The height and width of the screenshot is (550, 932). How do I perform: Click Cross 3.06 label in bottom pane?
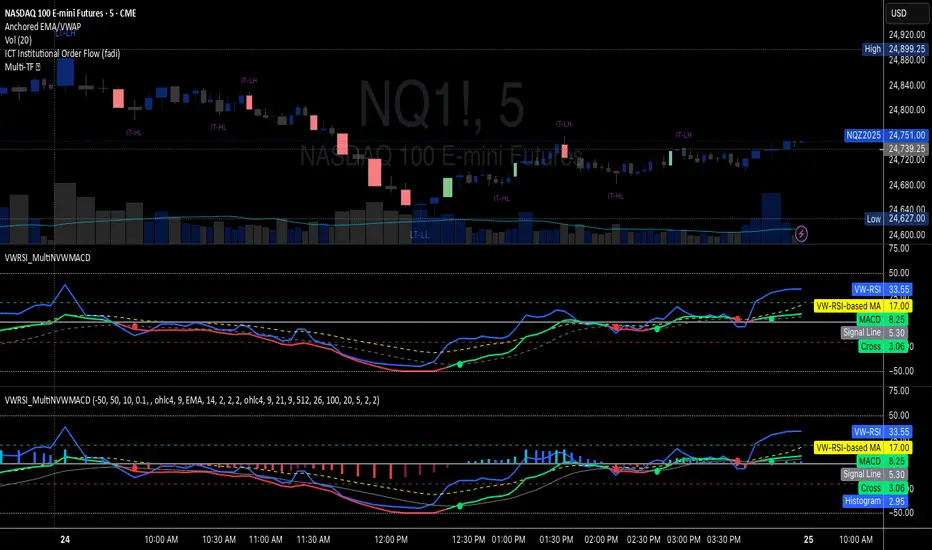883,488
